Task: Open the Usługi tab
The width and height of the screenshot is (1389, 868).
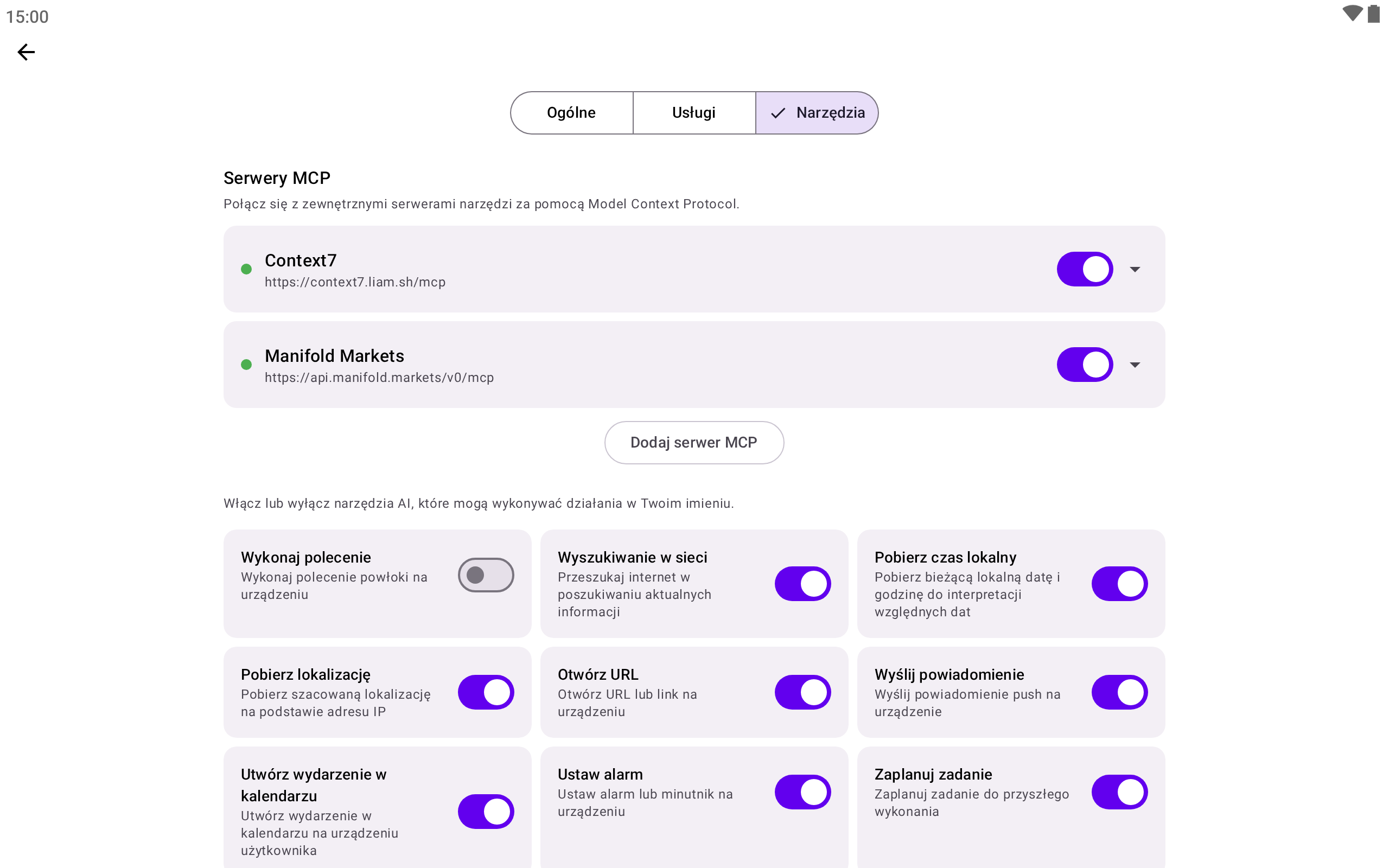Action: (x=694, y=113)
